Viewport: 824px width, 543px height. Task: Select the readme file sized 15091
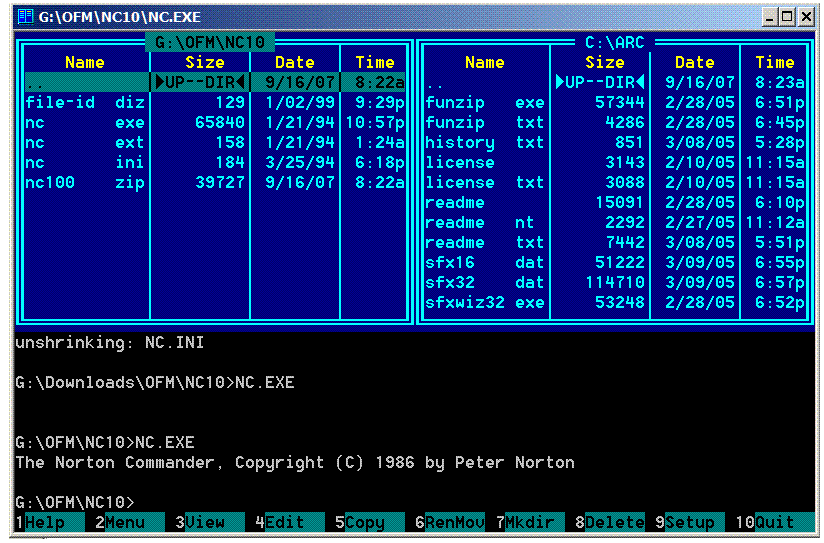point(615,202)
